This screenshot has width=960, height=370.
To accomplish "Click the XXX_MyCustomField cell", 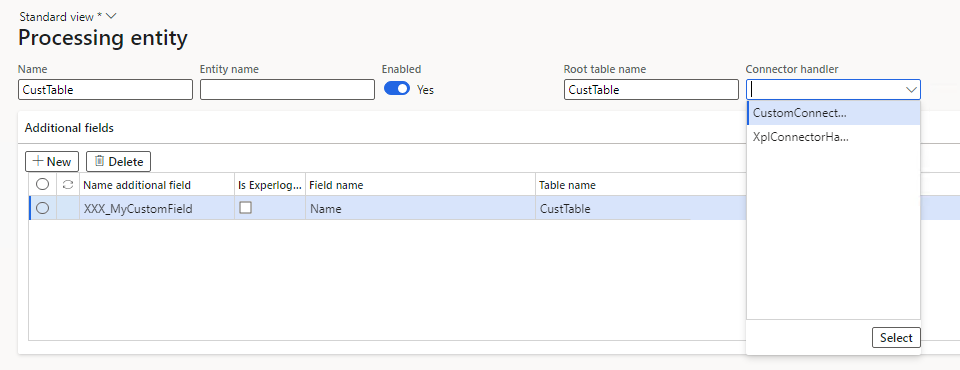I will 157,209.
